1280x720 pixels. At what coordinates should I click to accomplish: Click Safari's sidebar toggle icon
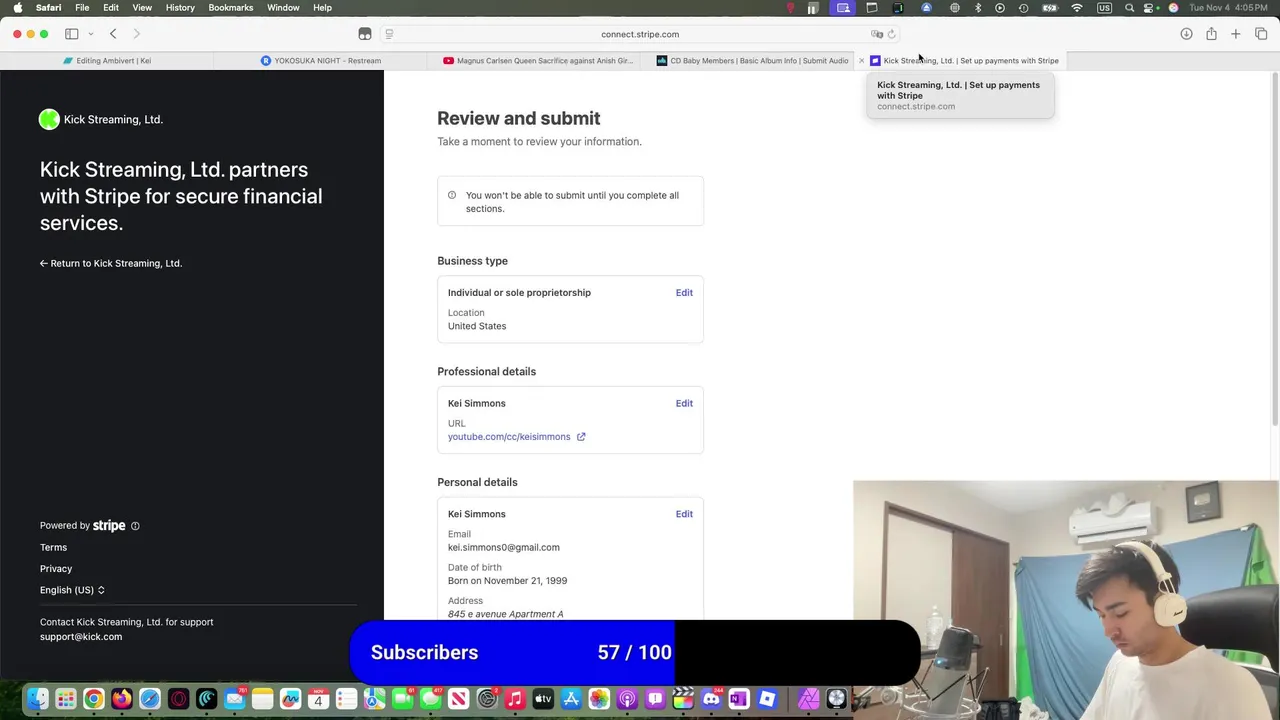72,34
